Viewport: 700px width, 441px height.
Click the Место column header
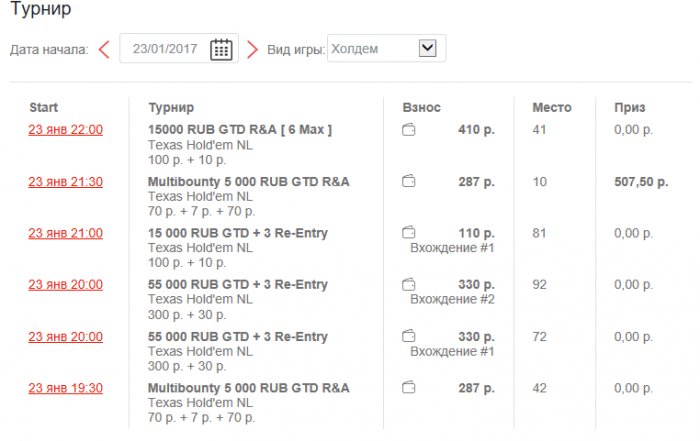pos(551,107)
